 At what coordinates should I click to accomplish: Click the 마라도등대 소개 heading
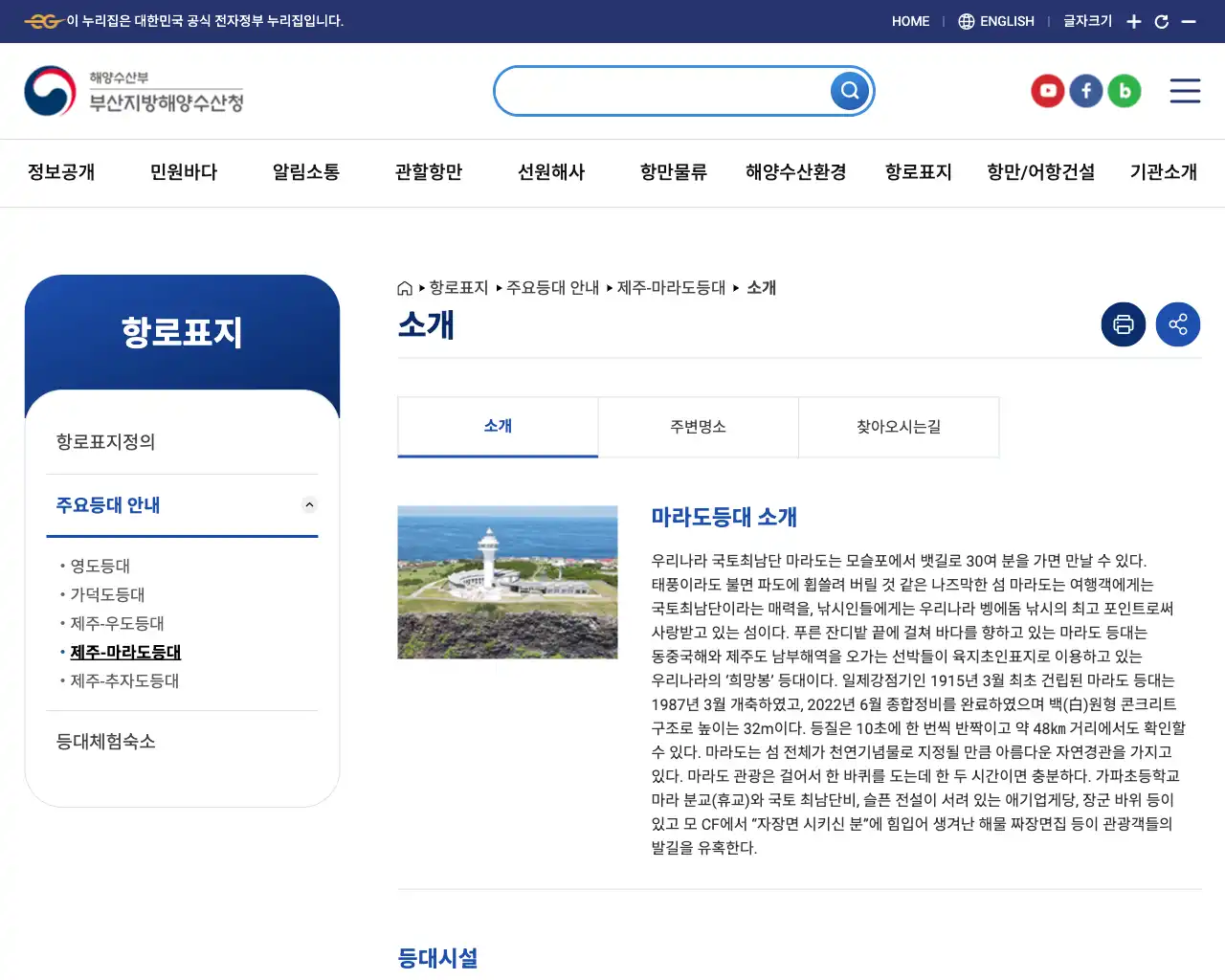(724, 517)
